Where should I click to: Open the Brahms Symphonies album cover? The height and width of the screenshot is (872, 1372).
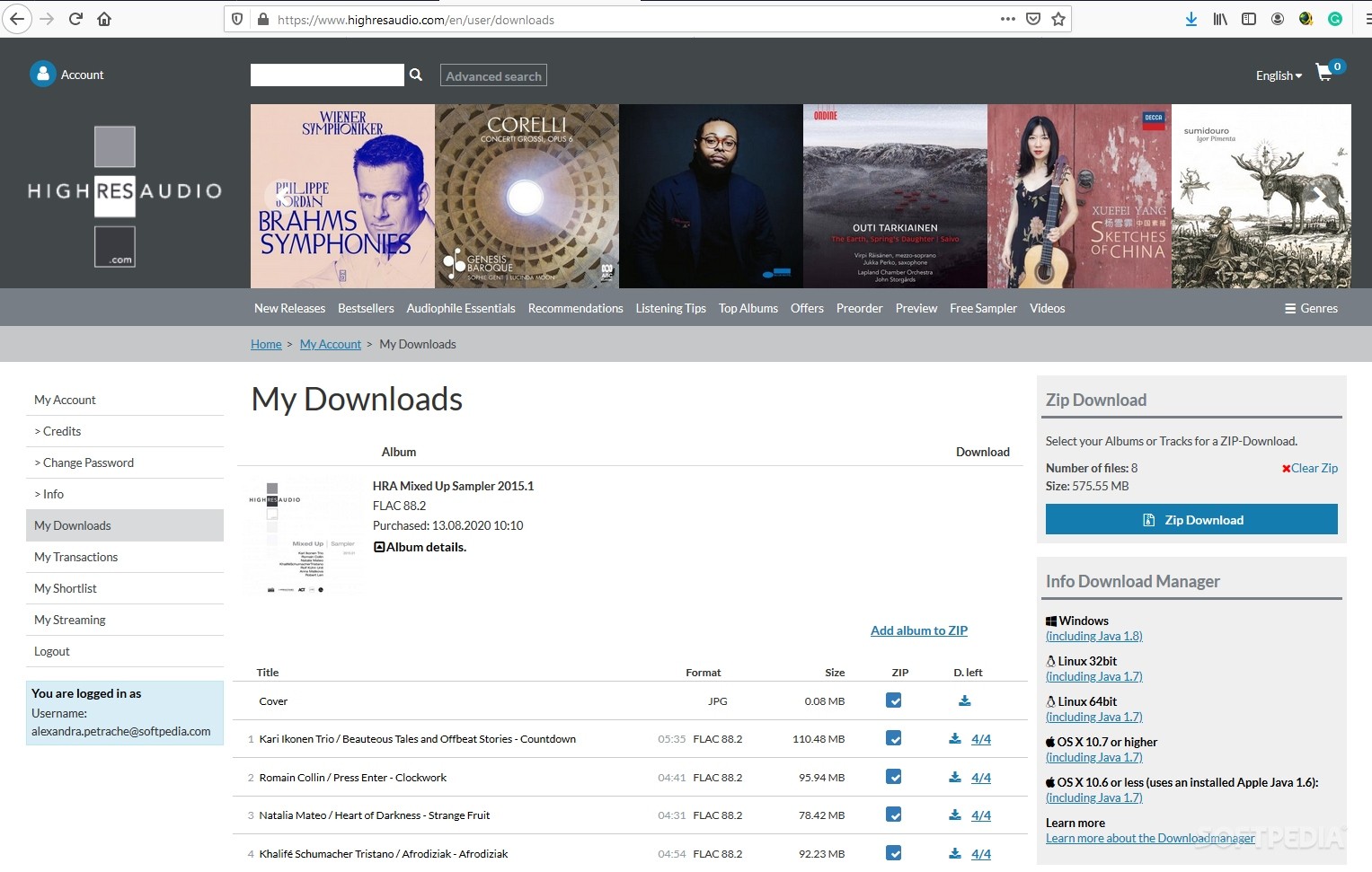click(342, 196)
